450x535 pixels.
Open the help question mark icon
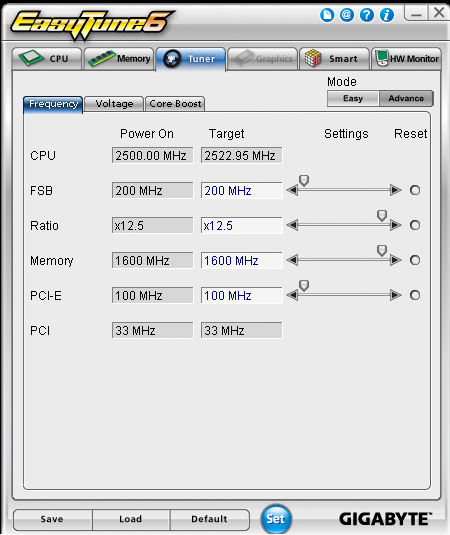(367, 15)
